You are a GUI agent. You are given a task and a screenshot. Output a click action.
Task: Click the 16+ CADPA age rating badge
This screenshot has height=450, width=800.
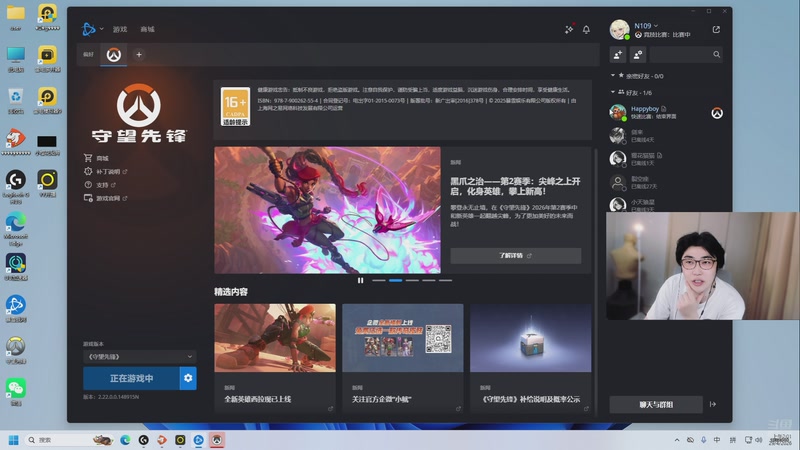[x=235, y=107]
